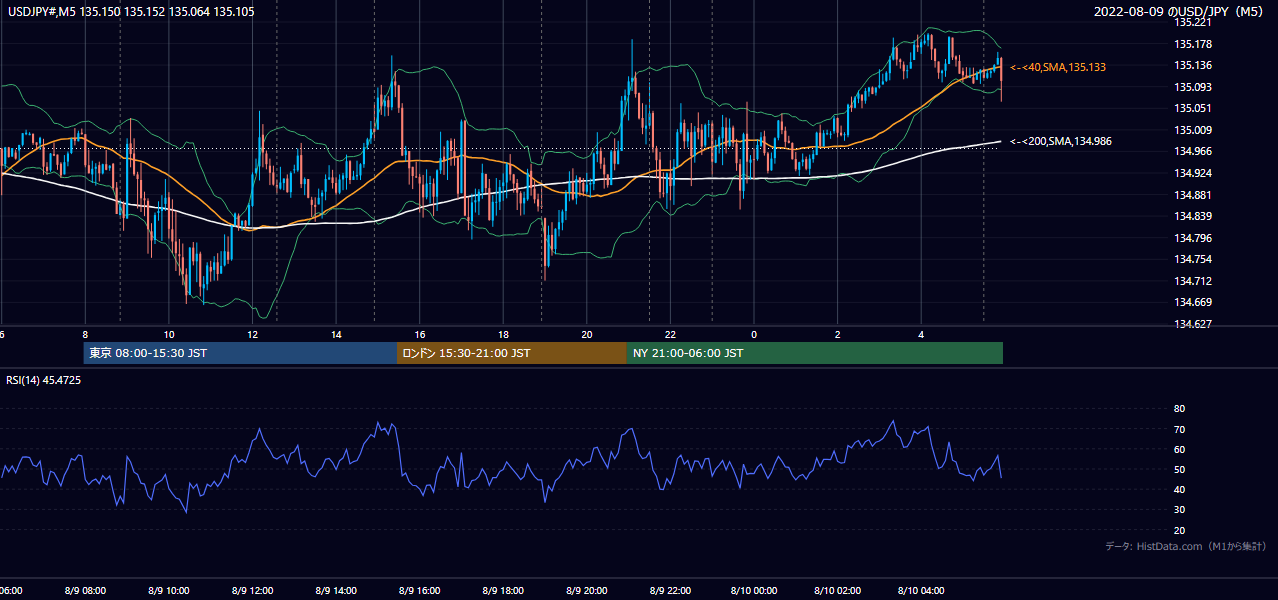This screenshot has width=1278, height=600.
Task: Click the 8/9 14:00 date label
Action: 336,591
